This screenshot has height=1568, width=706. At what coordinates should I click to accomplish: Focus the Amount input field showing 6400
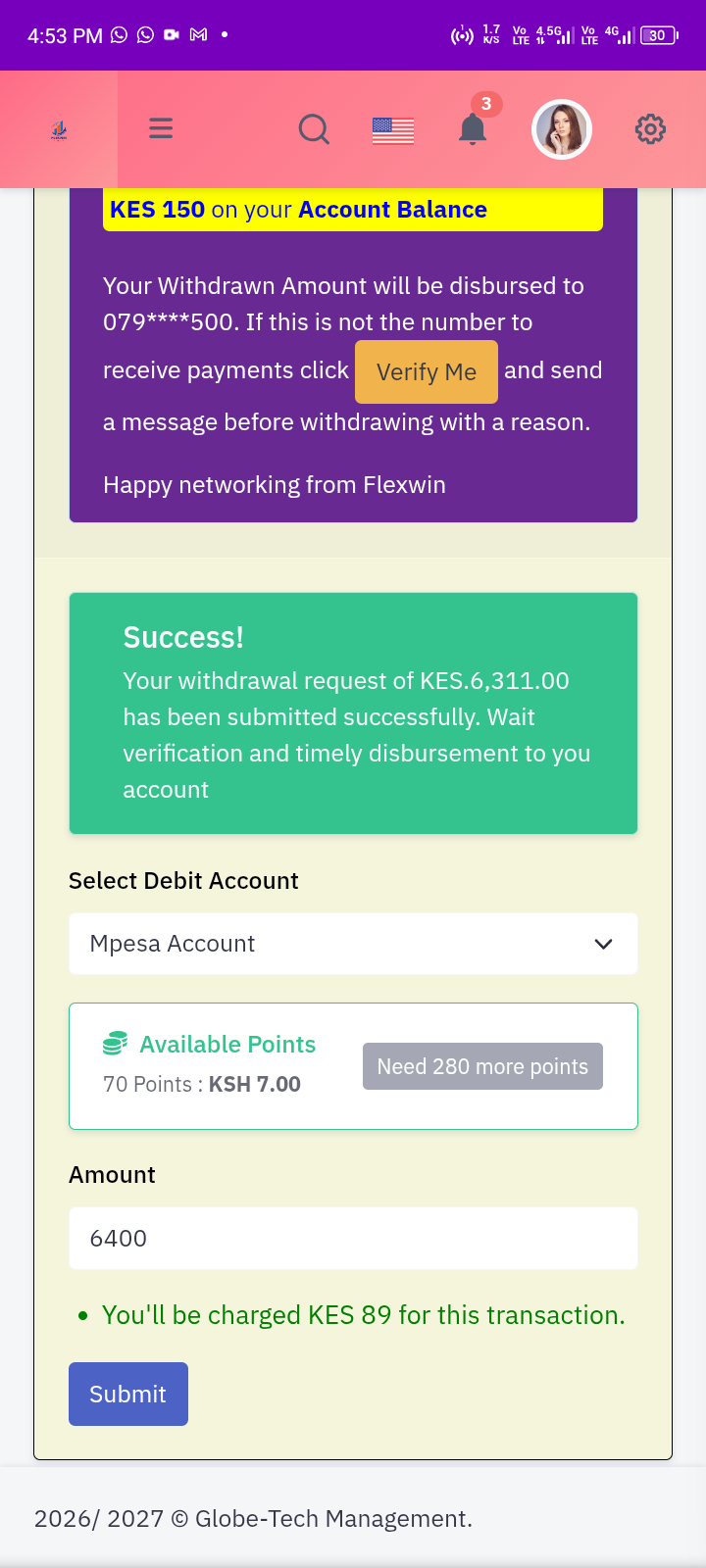coord(353,1238)
